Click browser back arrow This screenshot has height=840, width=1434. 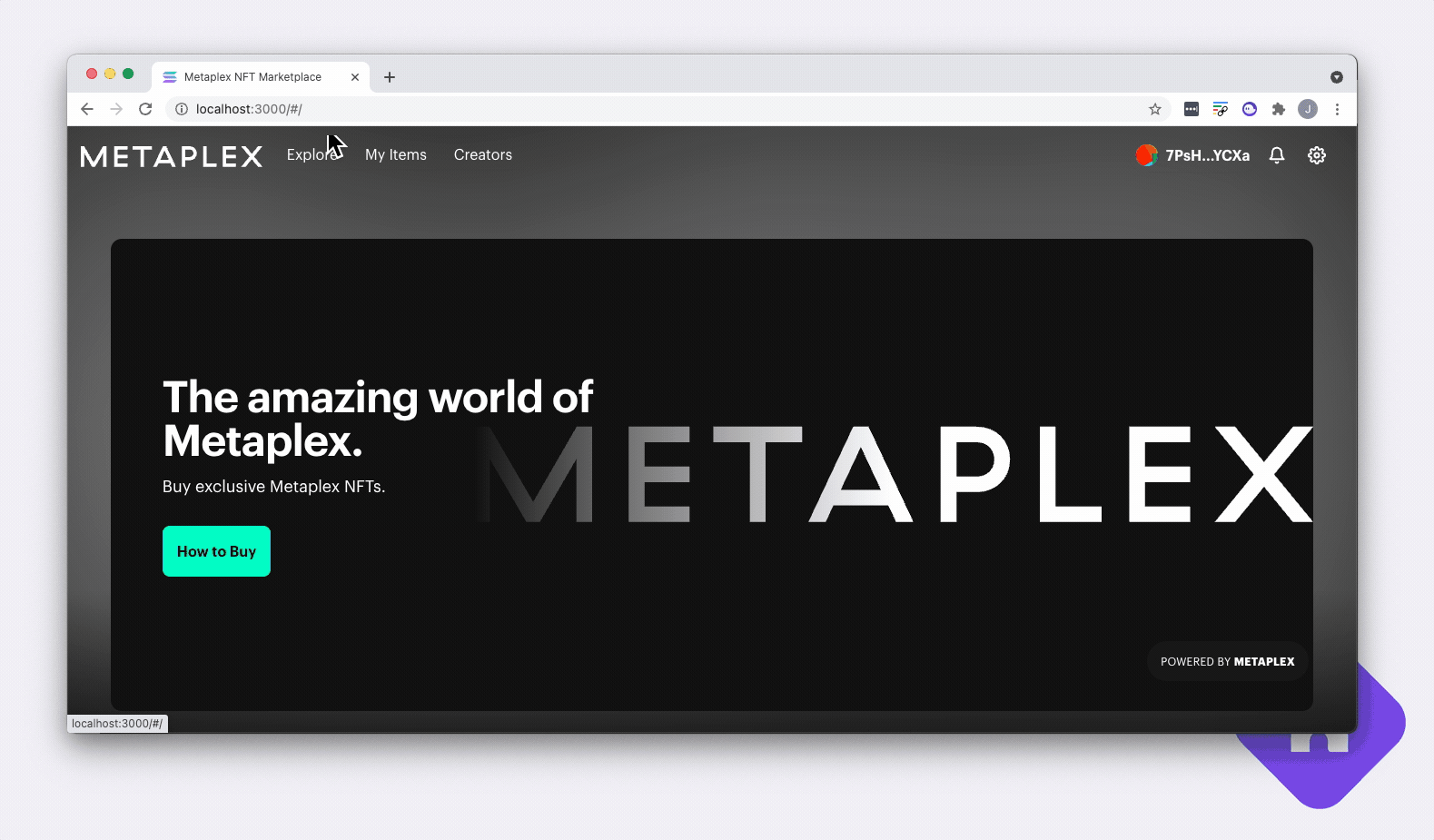click(x=87, y=109)
